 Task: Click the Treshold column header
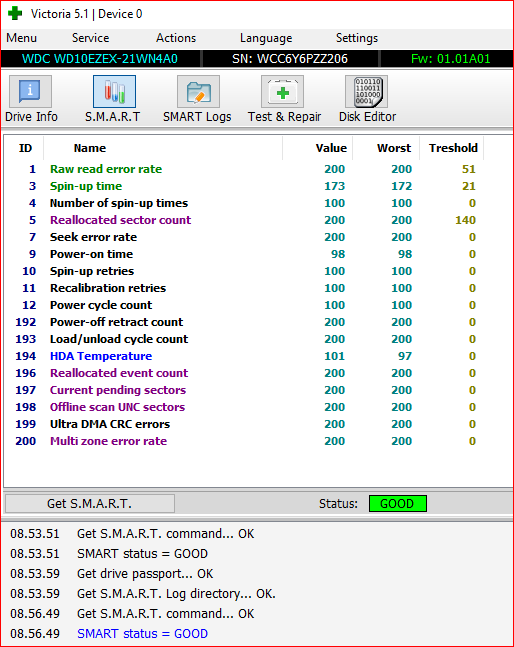pyautogui.click(x=453, y=148)
